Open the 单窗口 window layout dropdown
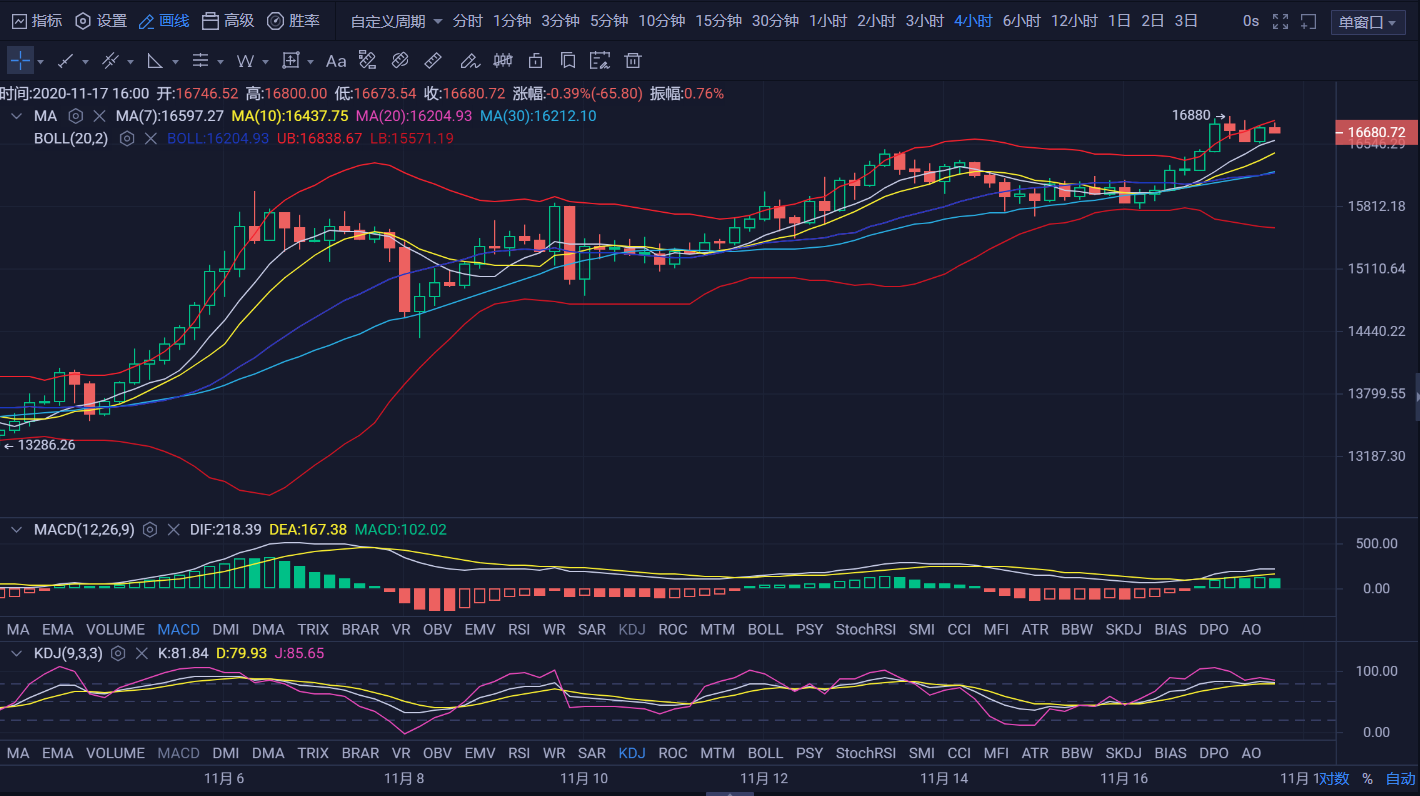 pyautogui.click(x=1368, y=21)
